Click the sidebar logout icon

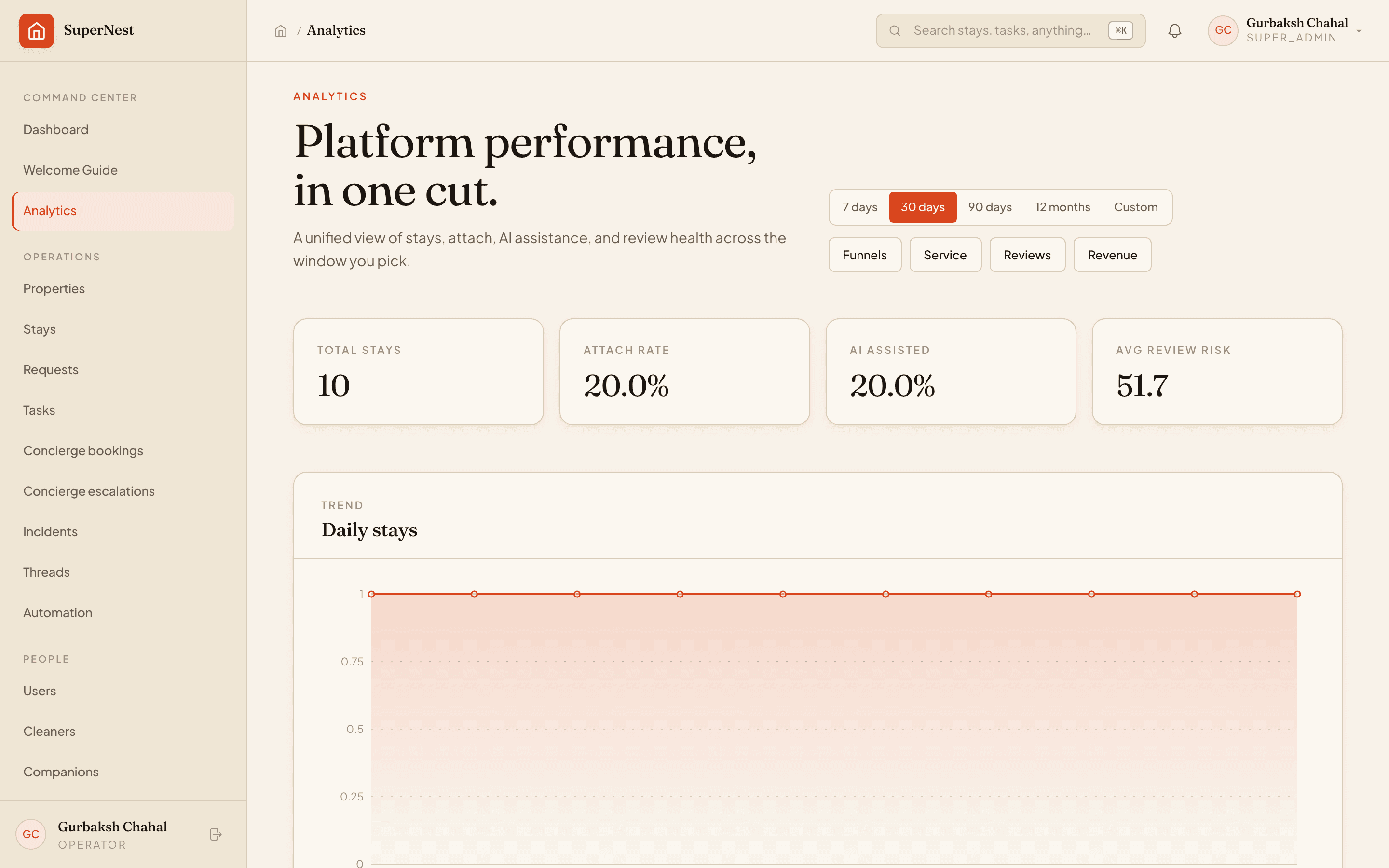click(x=216, y=834)
